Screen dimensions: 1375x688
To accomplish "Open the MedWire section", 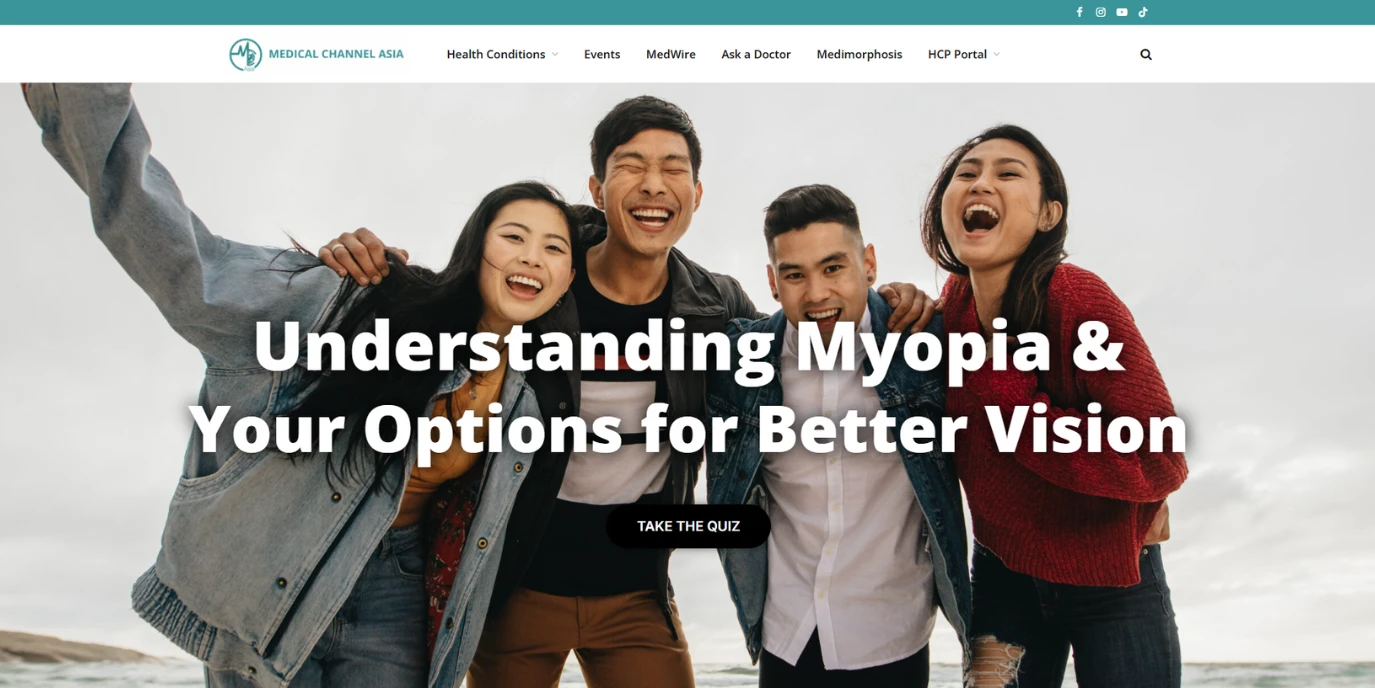I will (671, 54).
